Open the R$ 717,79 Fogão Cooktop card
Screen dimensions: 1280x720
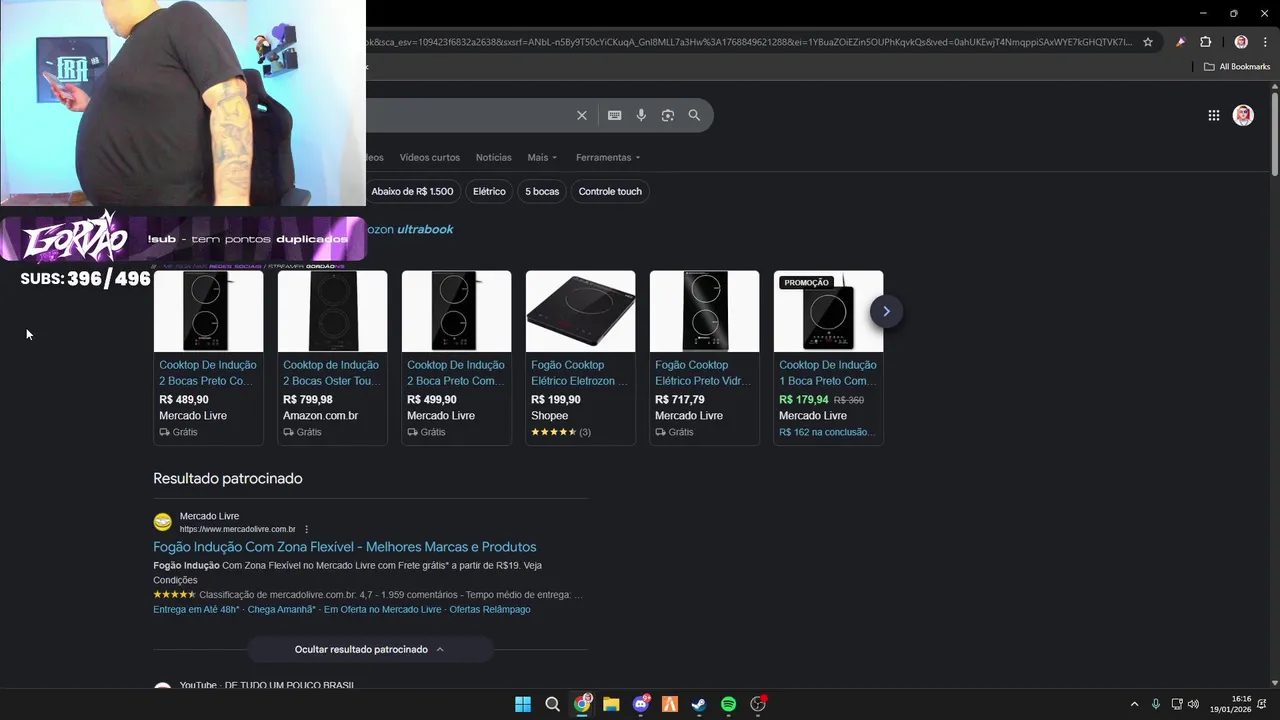pos(704,357)
